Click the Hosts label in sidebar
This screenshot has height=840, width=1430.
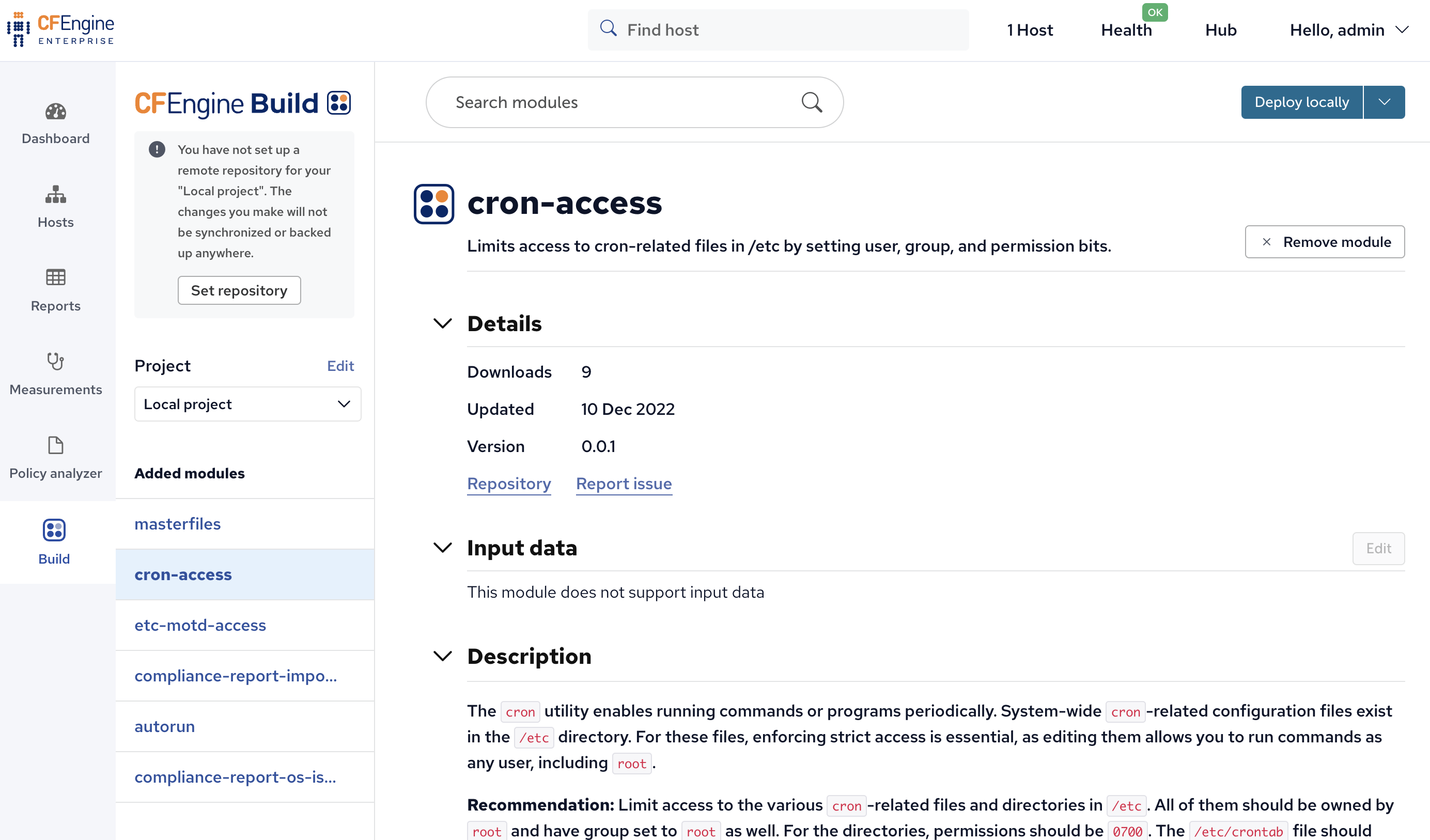pos(56,223)
